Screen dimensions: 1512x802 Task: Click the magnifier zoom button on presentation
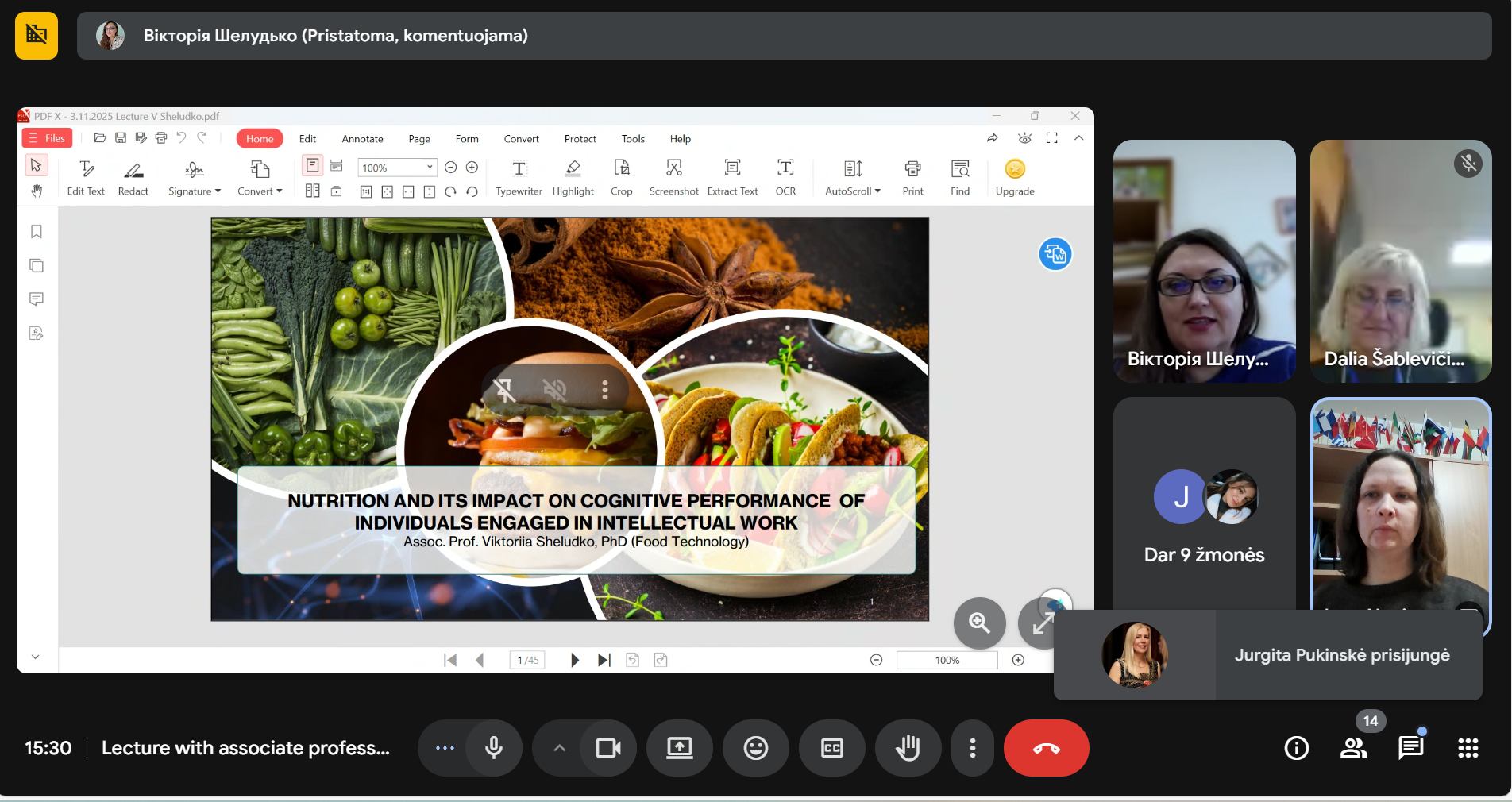[x=979, y=623]
